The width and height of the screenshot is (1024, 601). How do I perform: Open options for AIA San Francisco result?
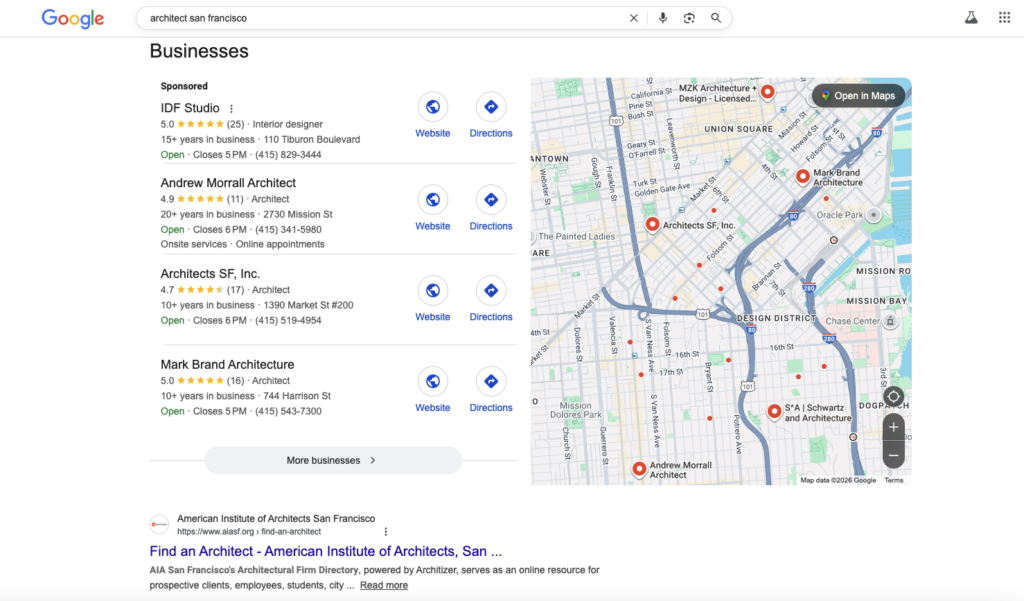click(386, 532)
